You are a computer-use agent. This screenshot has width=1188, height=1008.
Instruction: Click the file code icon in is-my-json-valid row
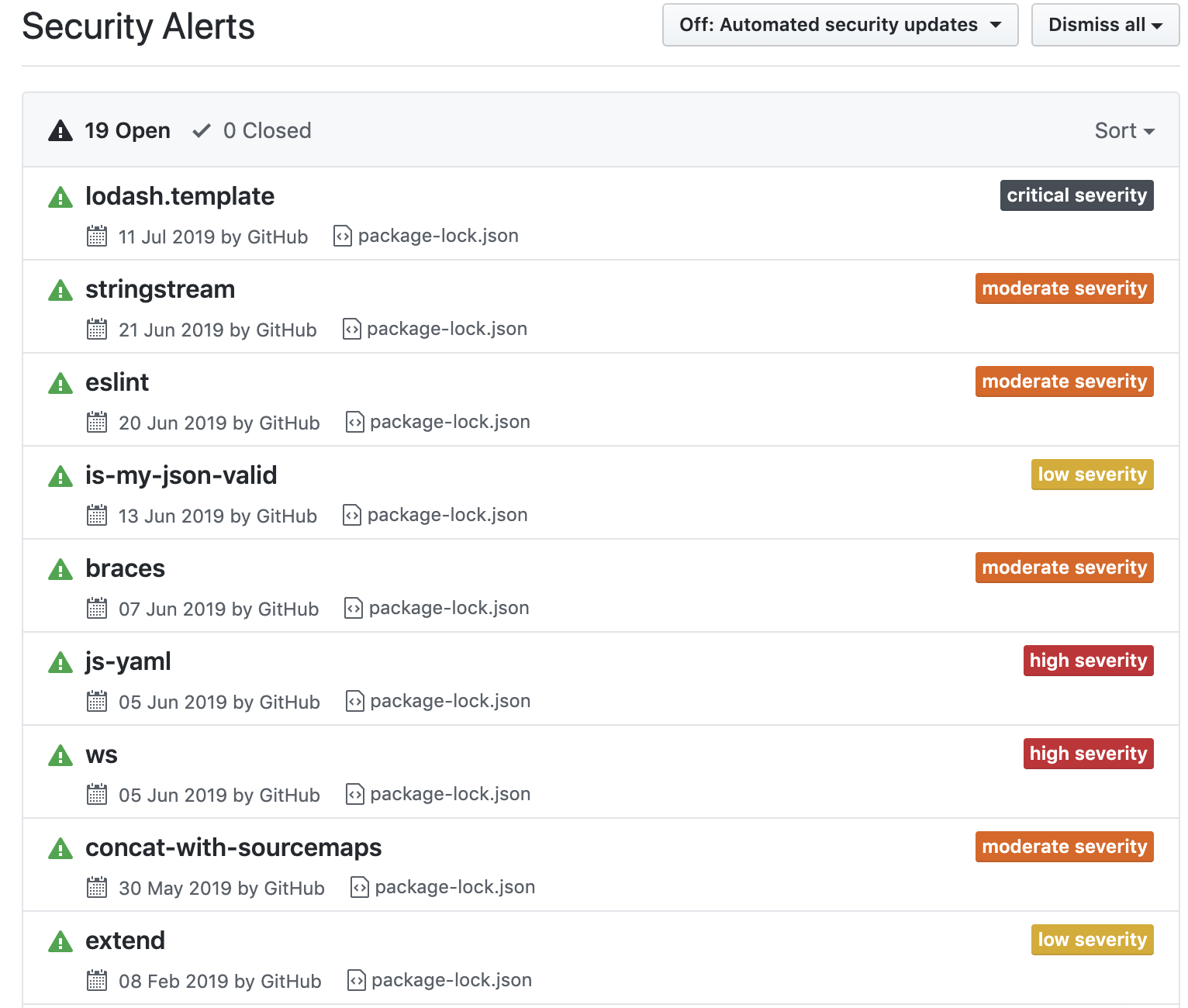[352, 515]
